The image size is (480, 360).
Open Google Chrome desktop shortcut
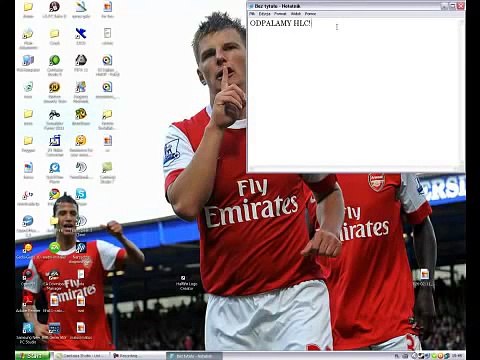54,194
